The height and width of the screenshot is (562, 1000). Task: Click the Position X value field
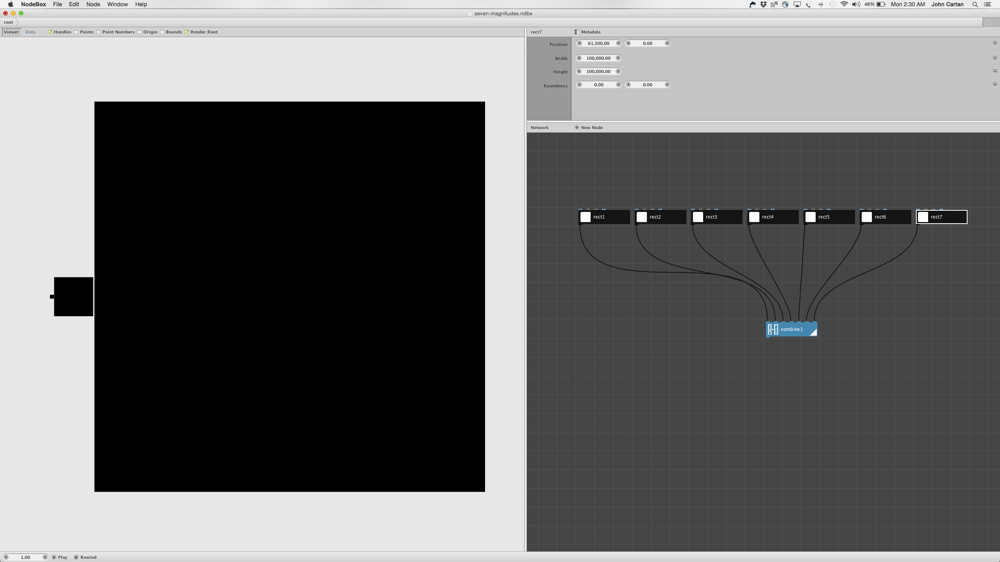(x=599, y=43)
